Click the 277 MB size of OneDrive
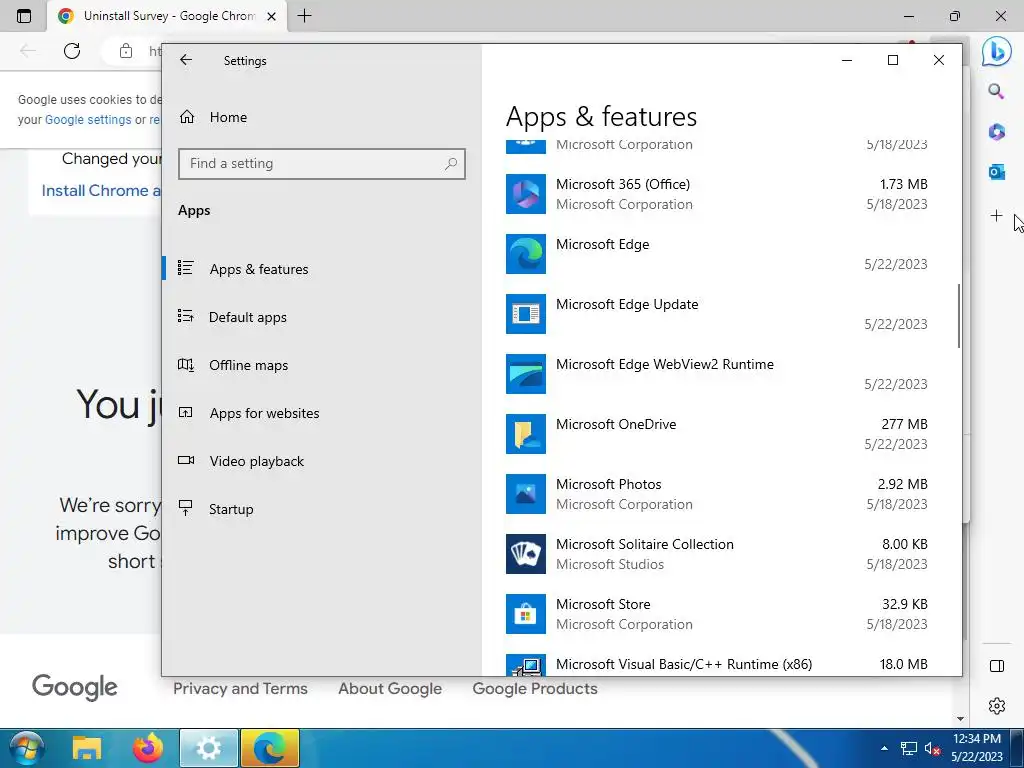The height and width of the screenshot is (768, 1024). click(x=904, y=424)
